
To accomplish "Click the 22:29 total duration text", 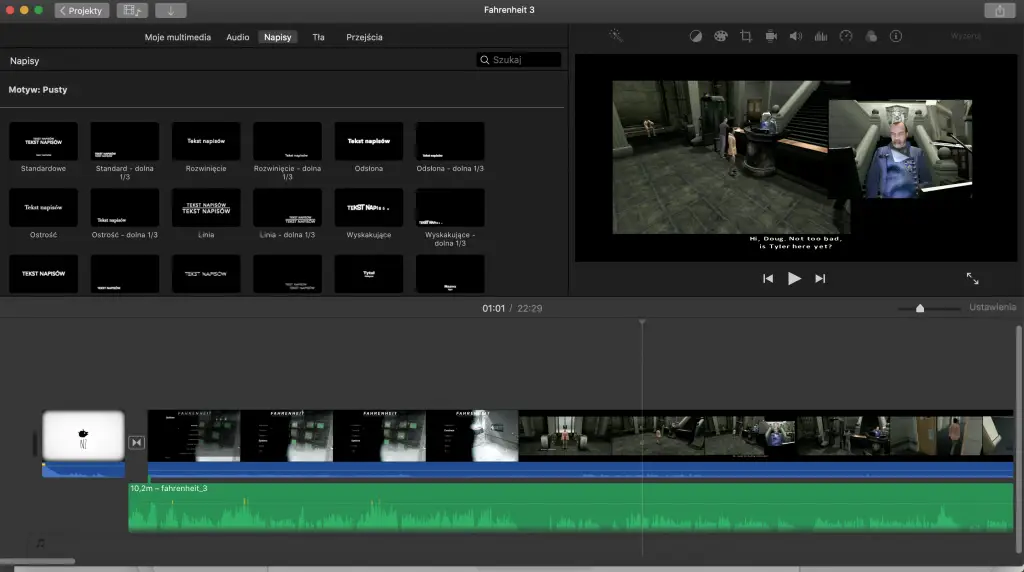I will point(530,308).
